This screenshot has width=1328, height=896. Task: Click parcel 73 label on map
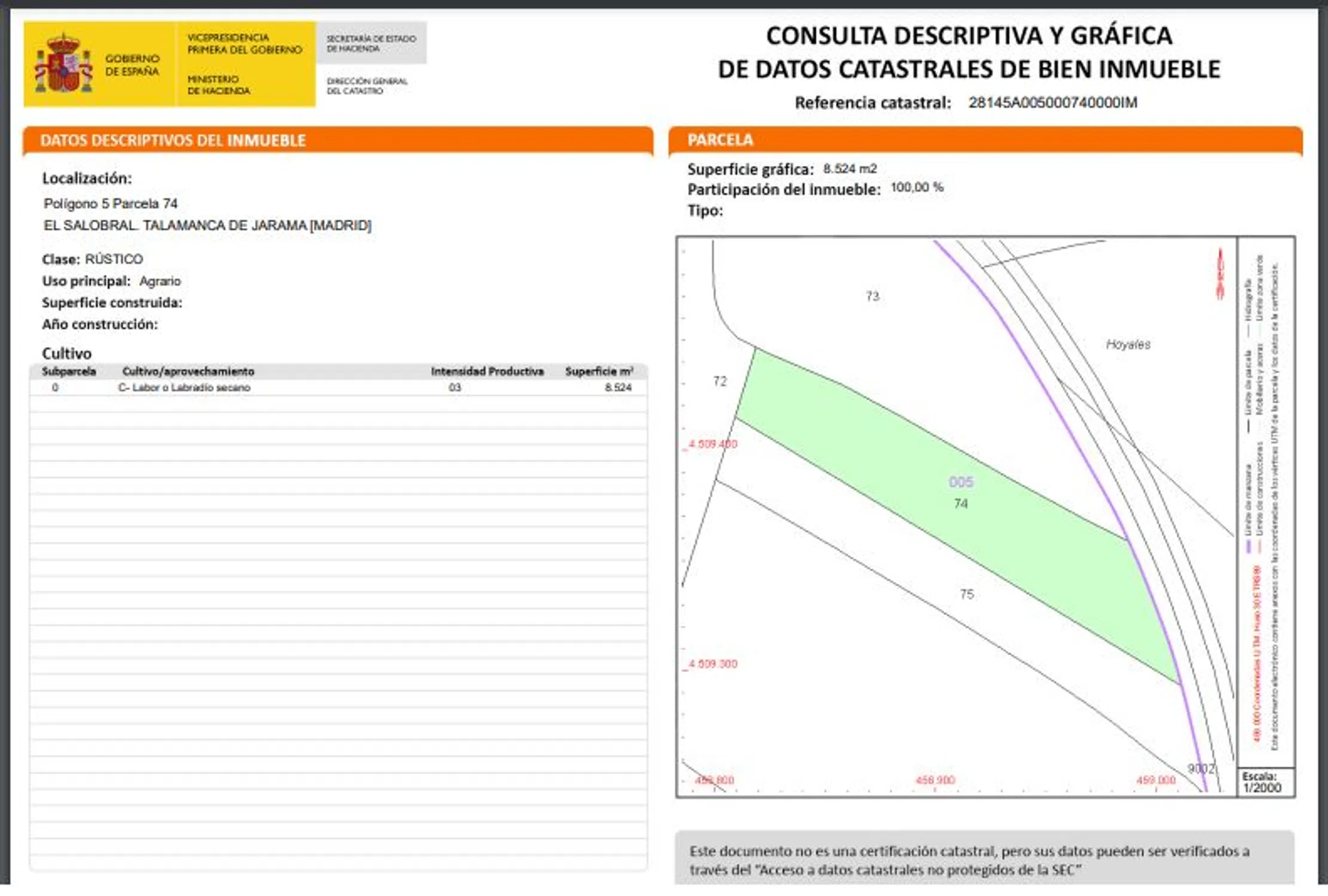(873, 296)
